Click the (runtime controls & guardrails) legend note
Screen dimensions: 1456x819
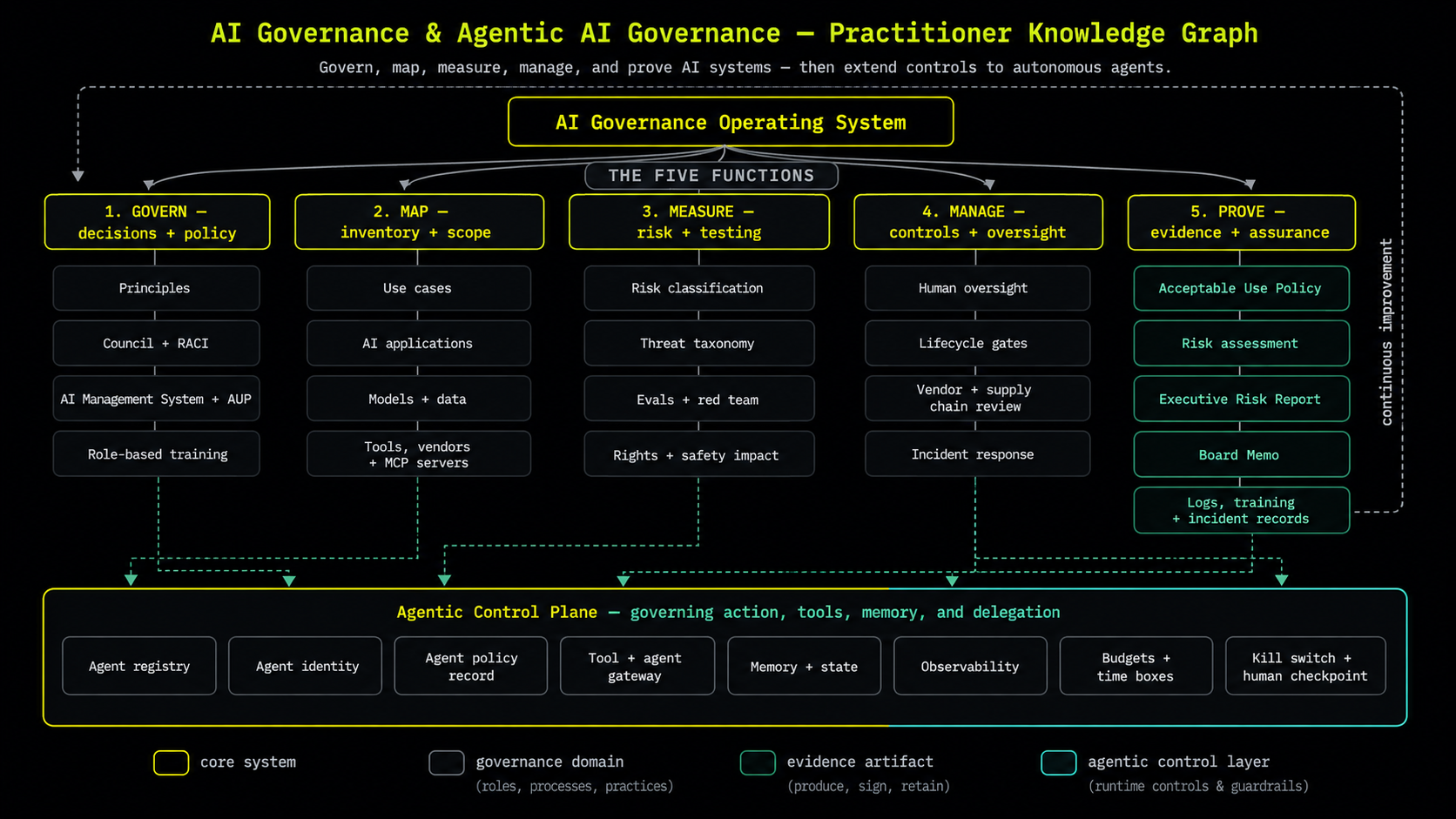point(1198,786)
